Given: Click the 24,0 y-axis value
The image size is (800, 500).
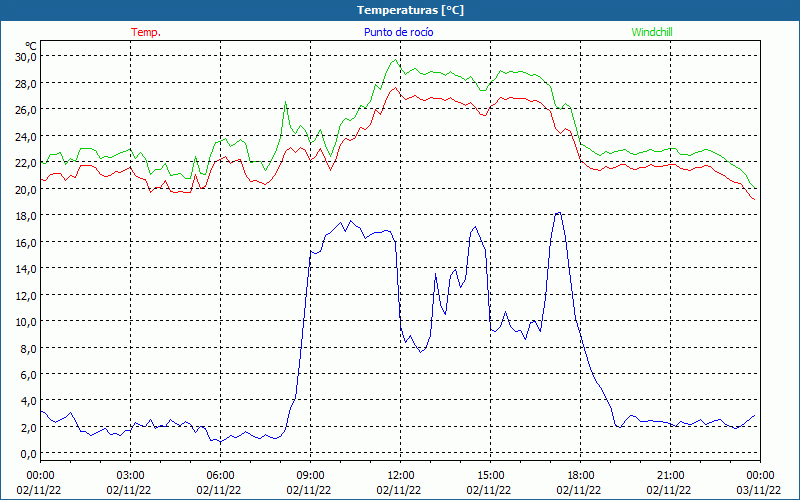Looking at the screenshot, I should (x=26, y=136).
